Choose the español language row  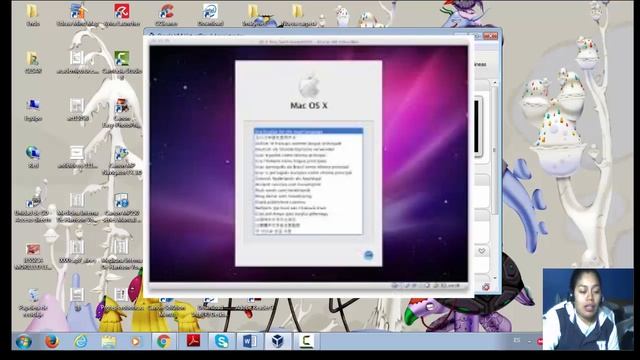(x=308, y=155)
